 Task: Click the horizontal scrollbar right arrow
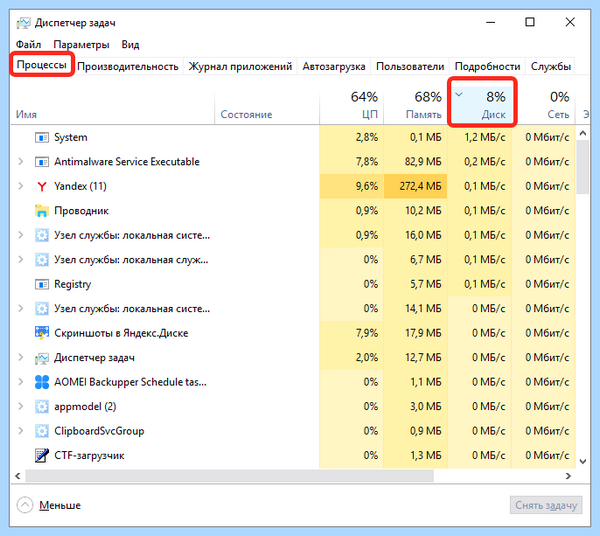click(x=568, y=476)
